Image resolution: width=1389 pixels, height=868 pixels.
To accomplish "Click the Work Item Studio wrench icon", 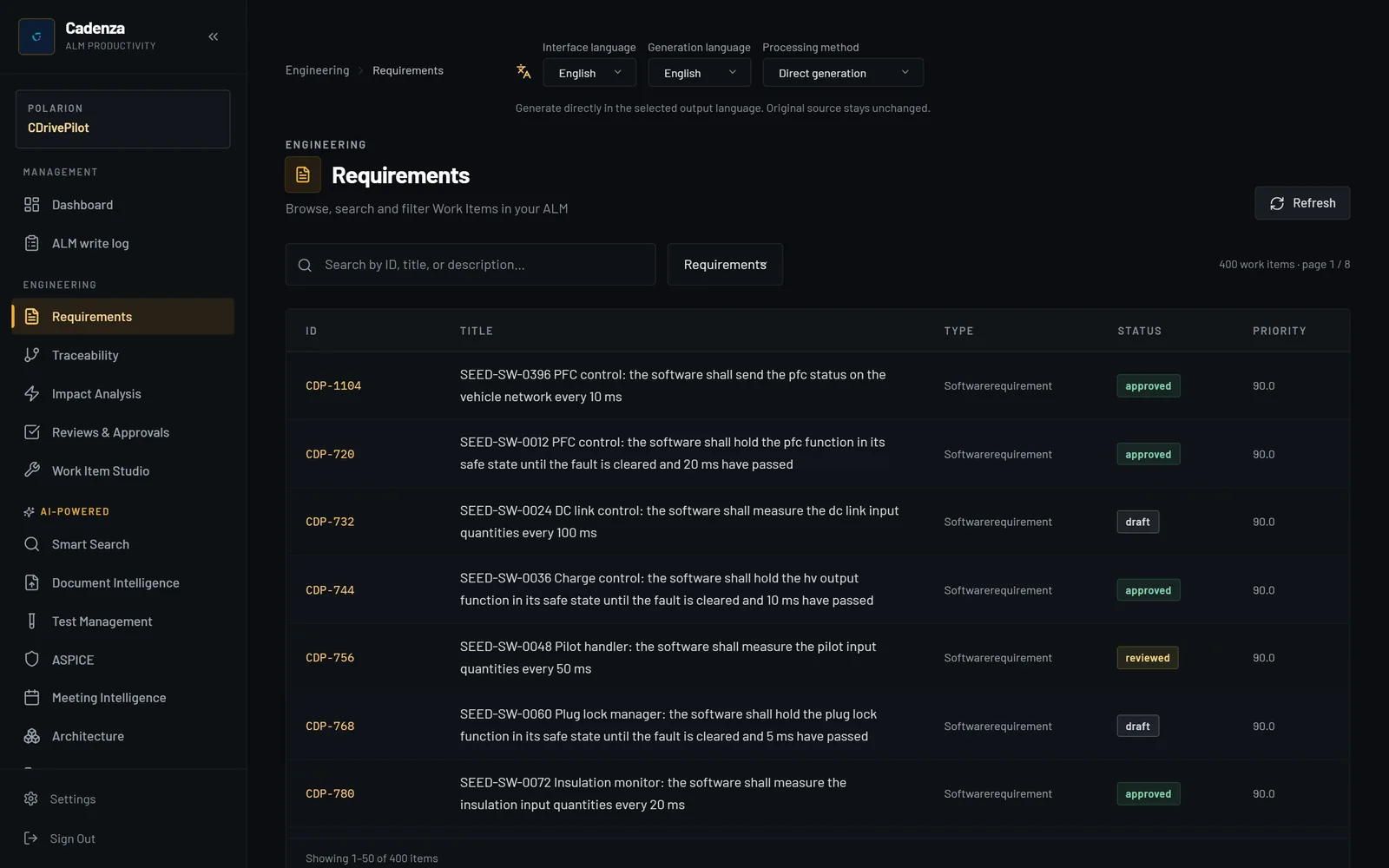I will point(32,470).
